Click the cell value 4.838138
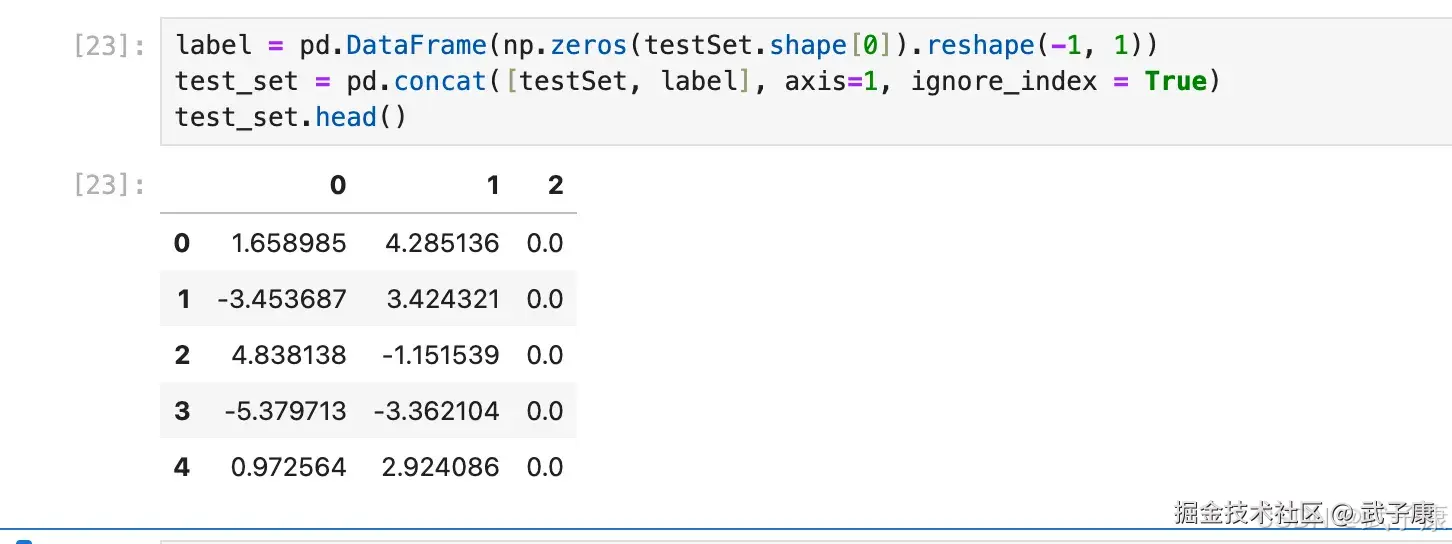The width and height of the screenshot is (1452, 544). point(288,355)
